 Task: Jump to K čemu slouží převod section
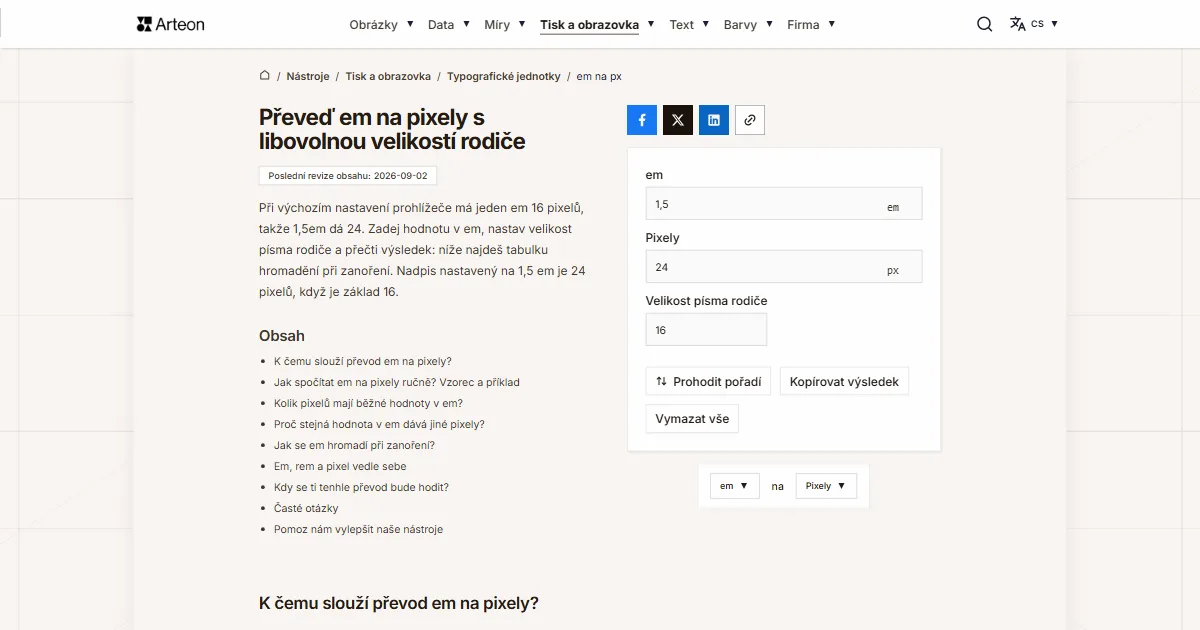pyautogui.click(x=363, y=361)
